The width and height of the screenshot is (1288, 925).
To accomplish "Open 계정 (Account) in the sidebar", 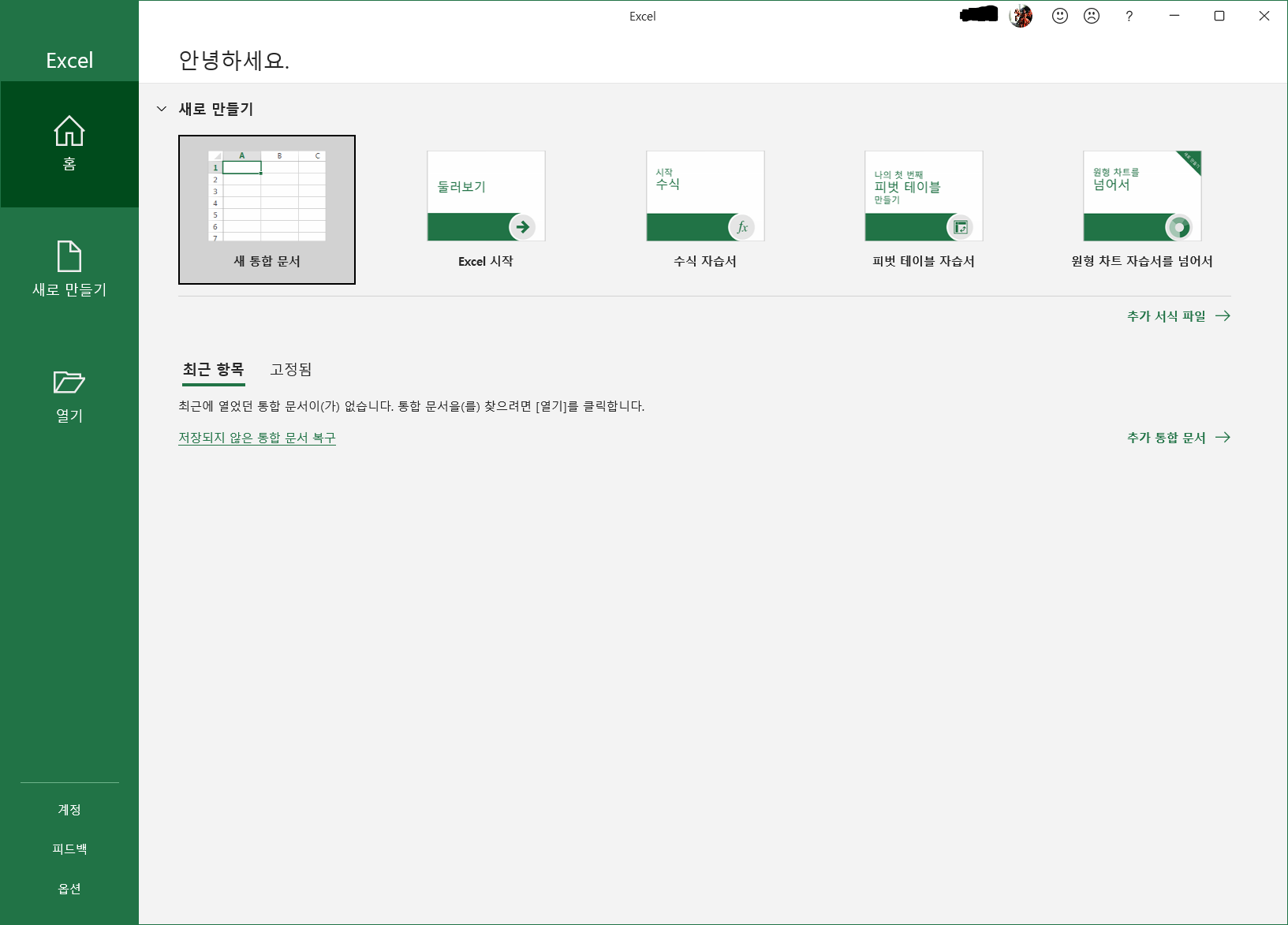I will [69, 810].
